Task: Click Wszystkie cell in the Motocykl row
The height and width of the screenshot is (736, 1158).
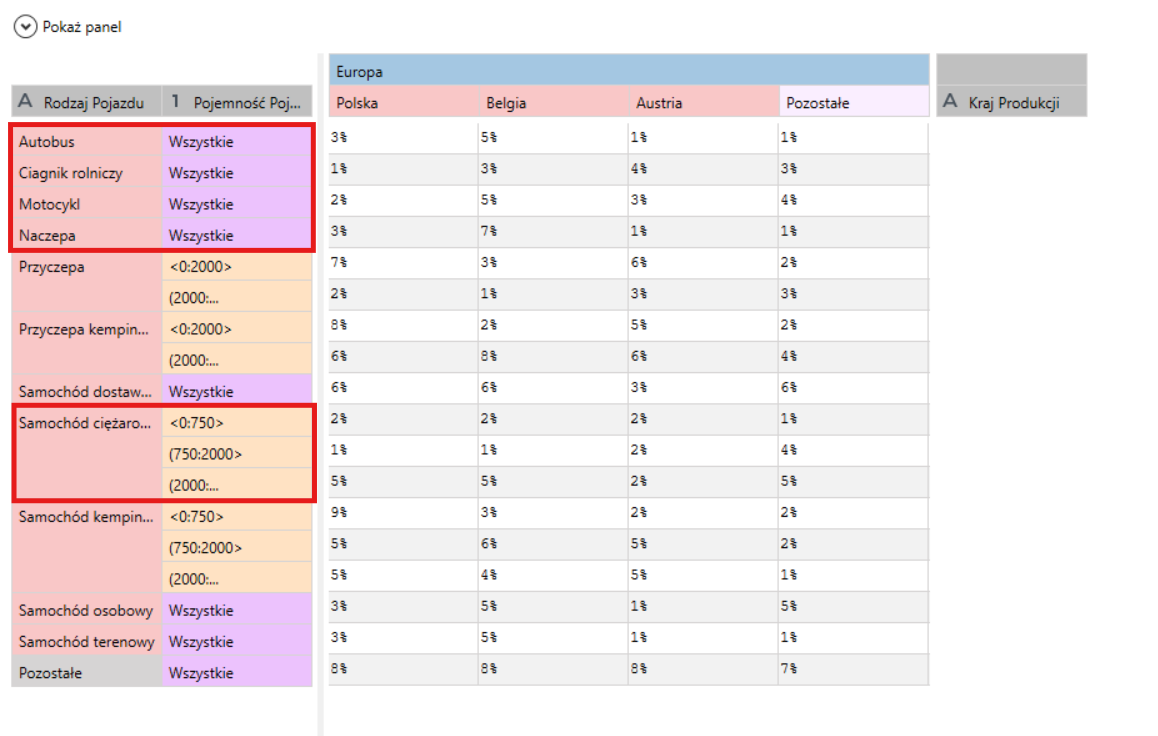Action: pyautogui.click(x=237, y=204)
